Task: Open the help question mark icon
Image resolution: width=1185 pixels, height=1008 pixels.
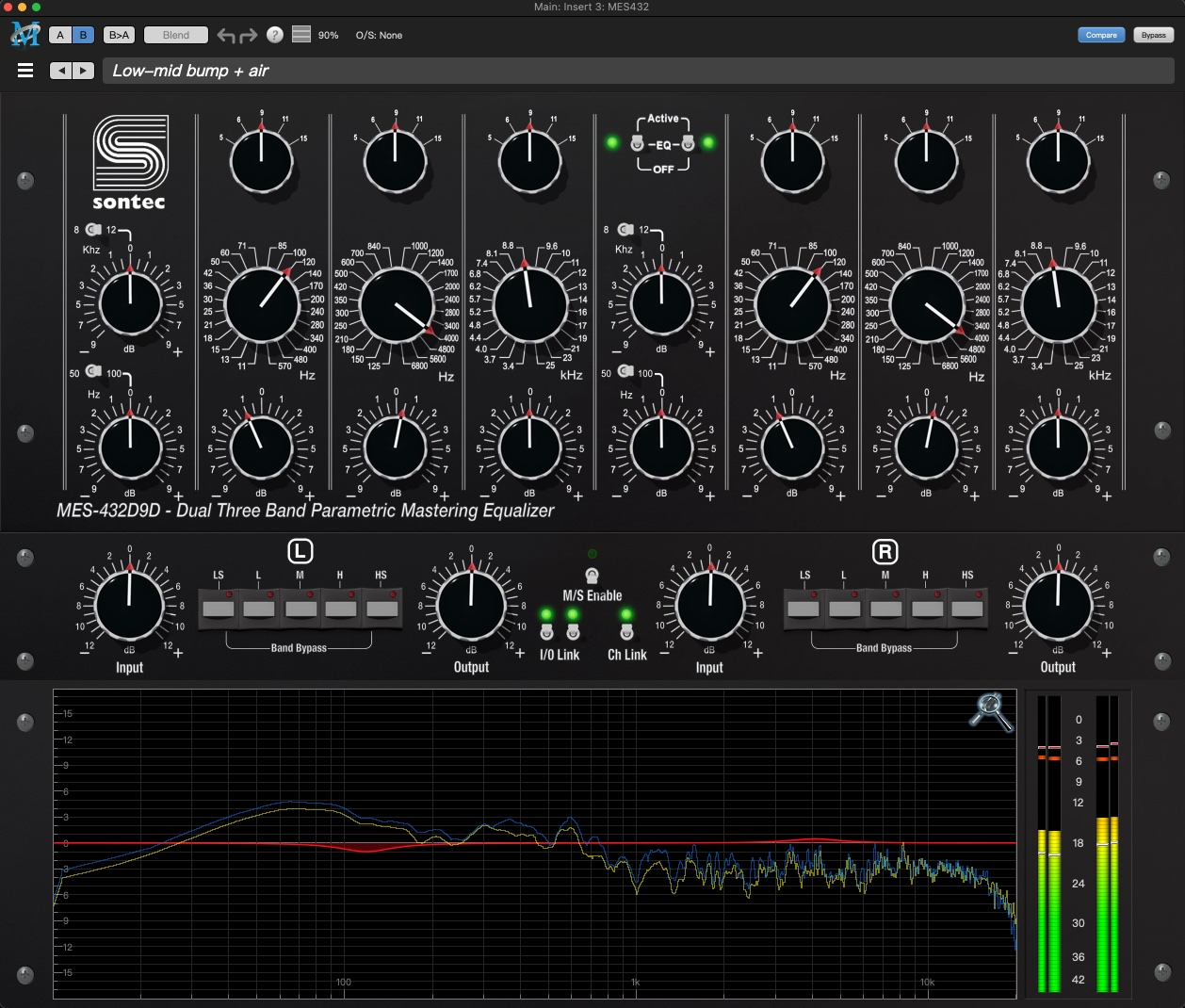Action: pos(275,35)
